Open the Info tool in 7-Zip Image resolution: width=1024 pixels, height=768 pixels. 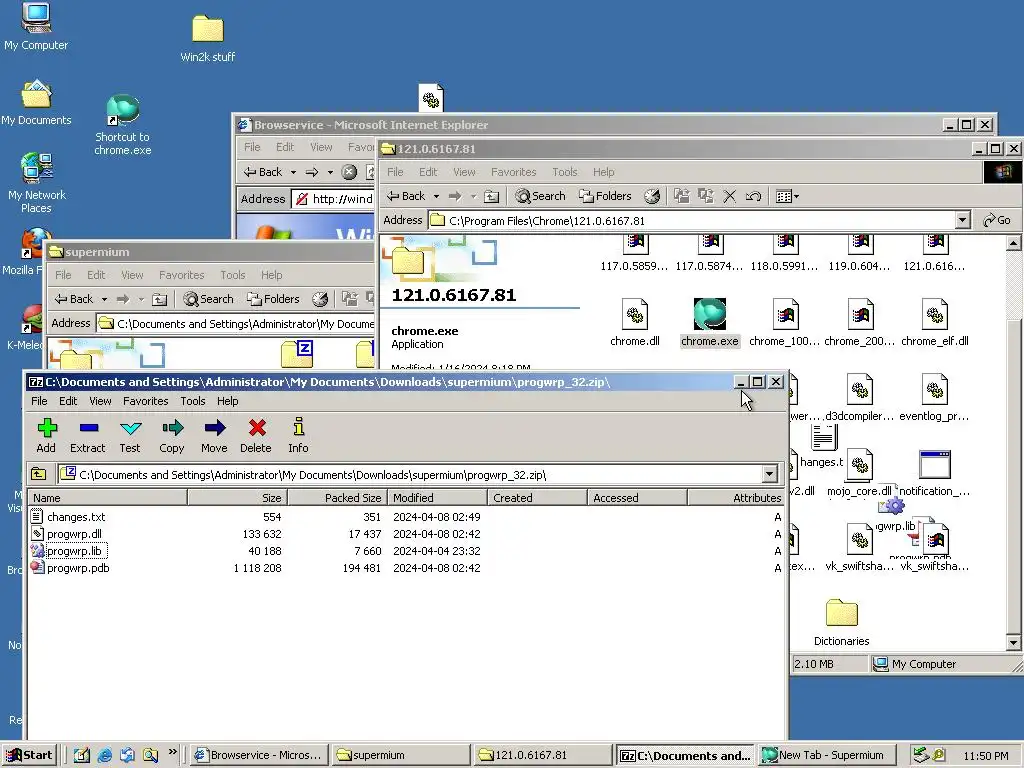[298, 435]
